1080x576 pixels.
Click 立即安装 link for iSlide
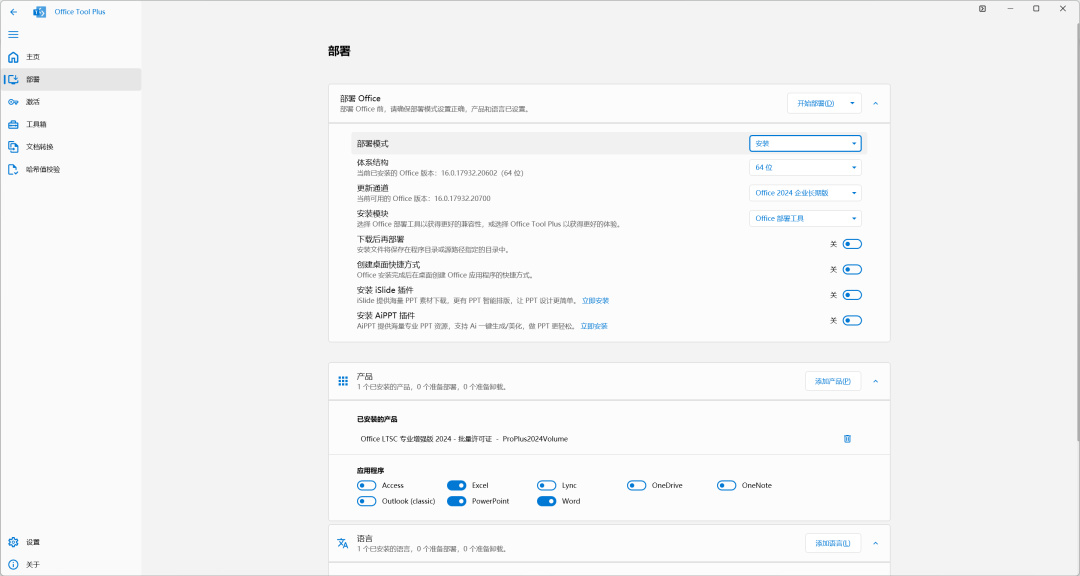coord(595,300)
